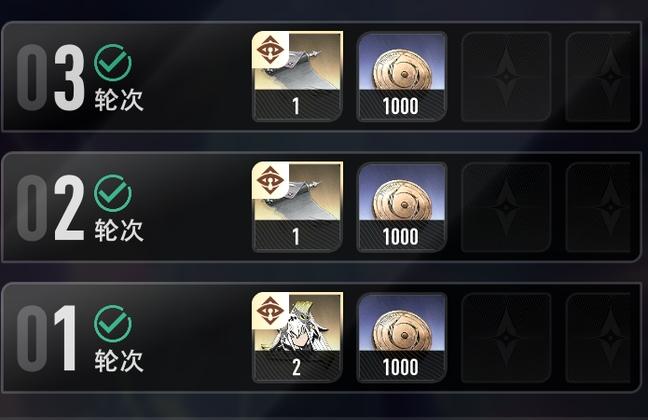Click the first empty reward slot in round 01
The height and width of the screenshot is (420, 648).
(506, 337)
